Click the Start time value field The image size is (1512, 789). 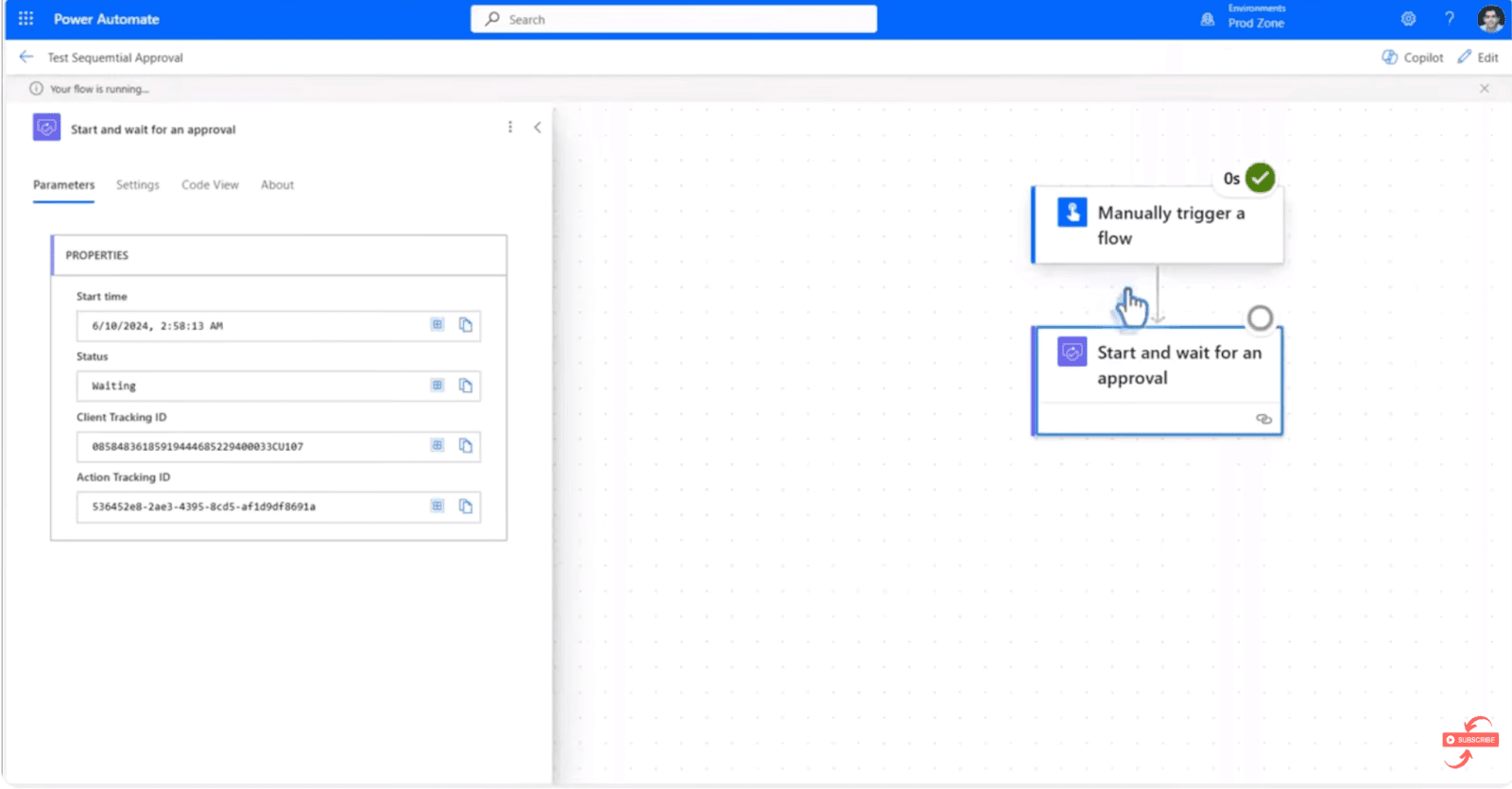279,326
